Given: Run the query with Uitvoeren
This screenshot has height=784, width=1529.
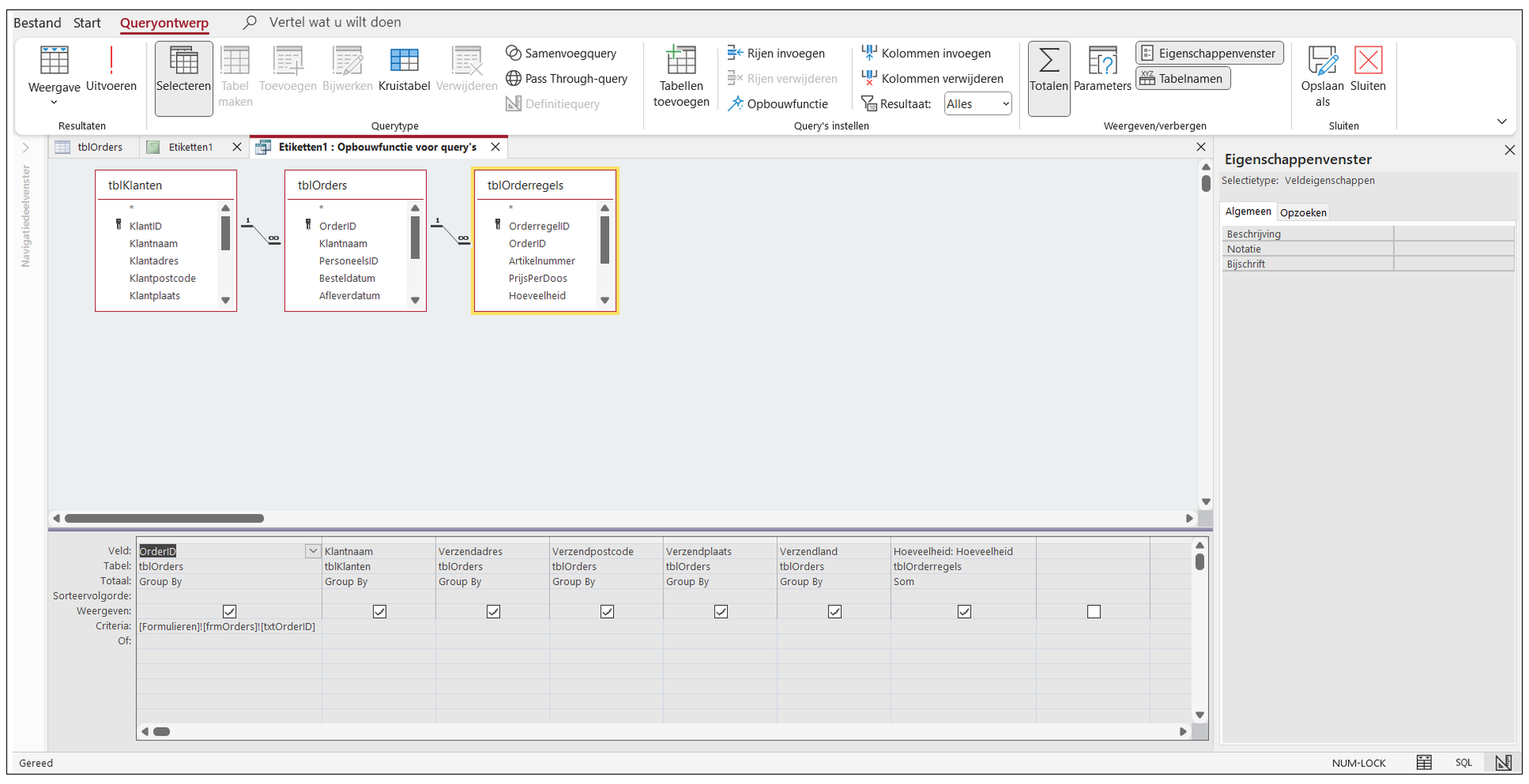Looking at the screenshot, I should [x=111, y=70].
